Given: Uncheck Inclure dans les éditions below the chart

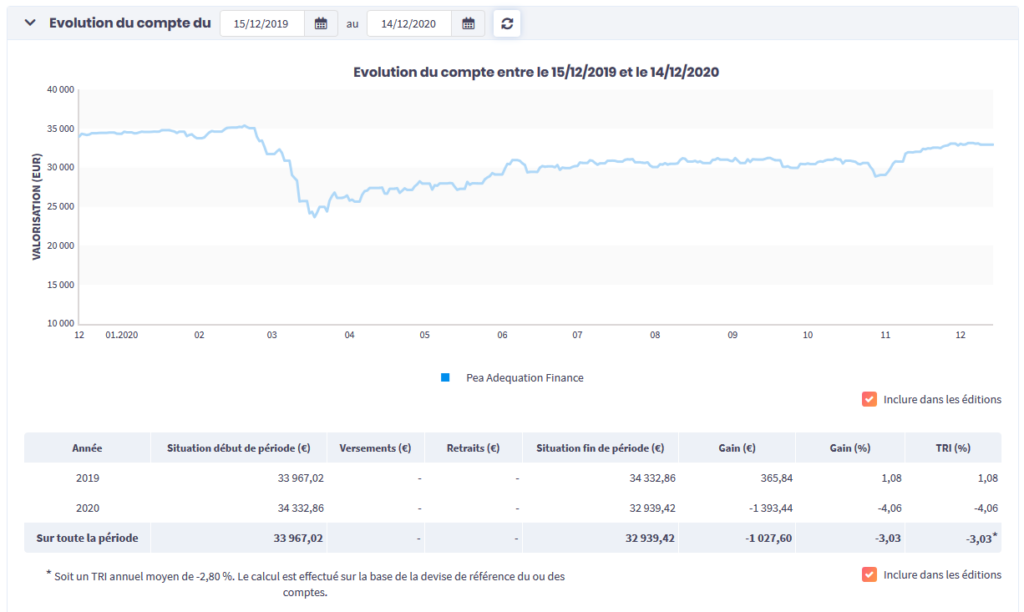Looking at the screenshot, I should (x=869, y=399).
